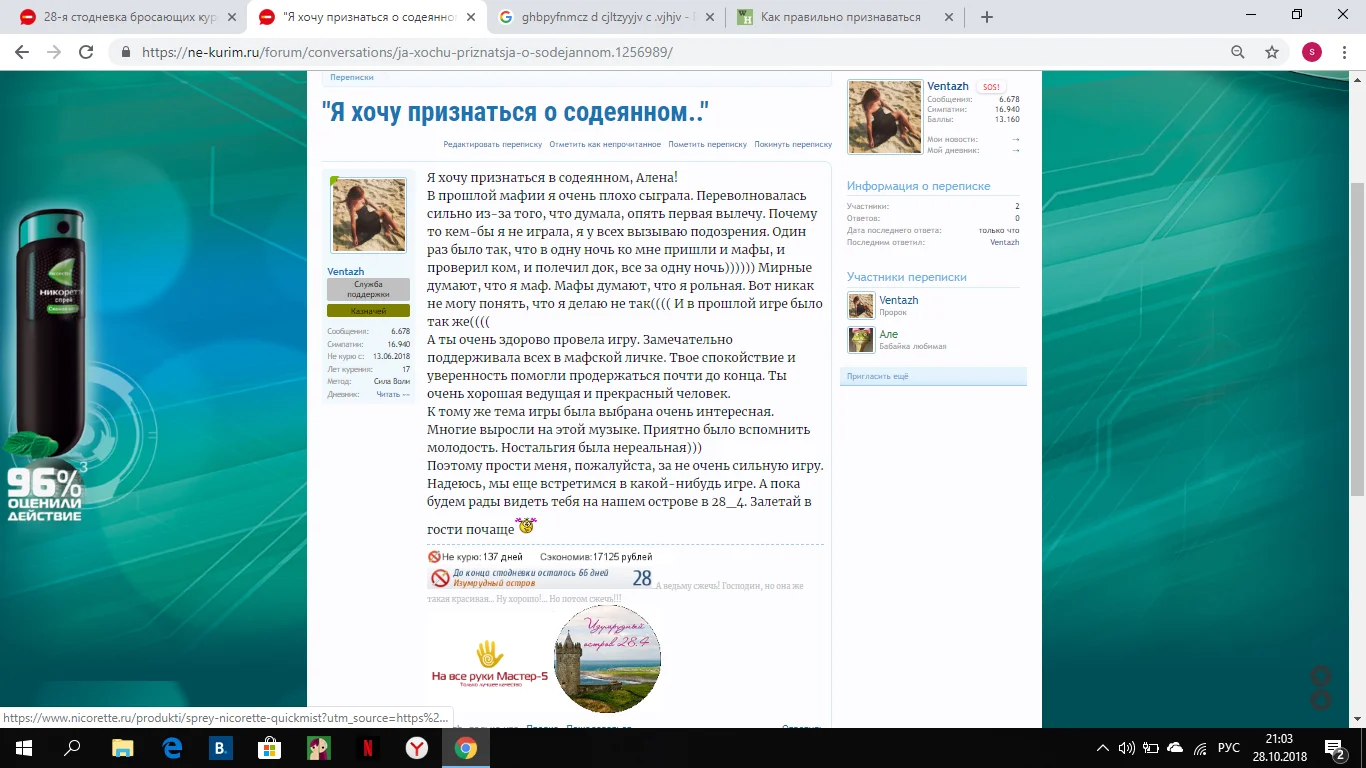Open the round castle island image
The image size is (1366, 768).
(608, 659)
